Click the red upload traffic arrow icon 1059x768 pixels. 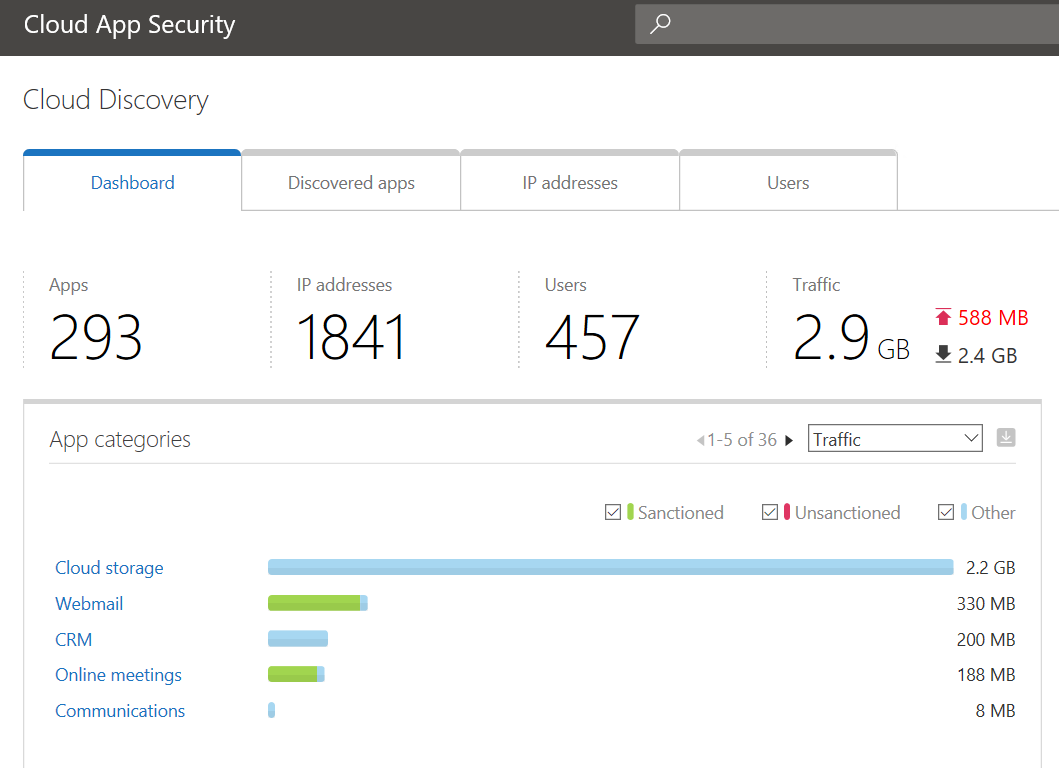943,317
